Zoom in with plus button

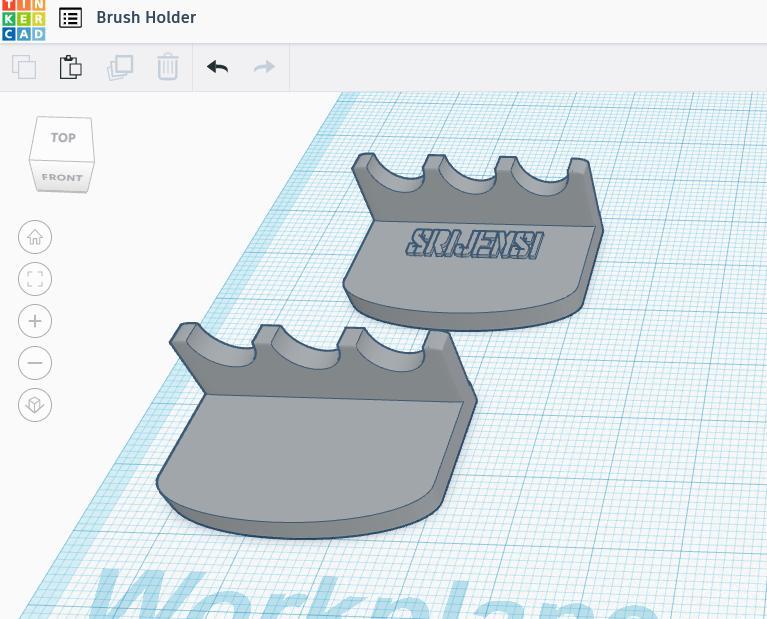(x=35, y=321)
